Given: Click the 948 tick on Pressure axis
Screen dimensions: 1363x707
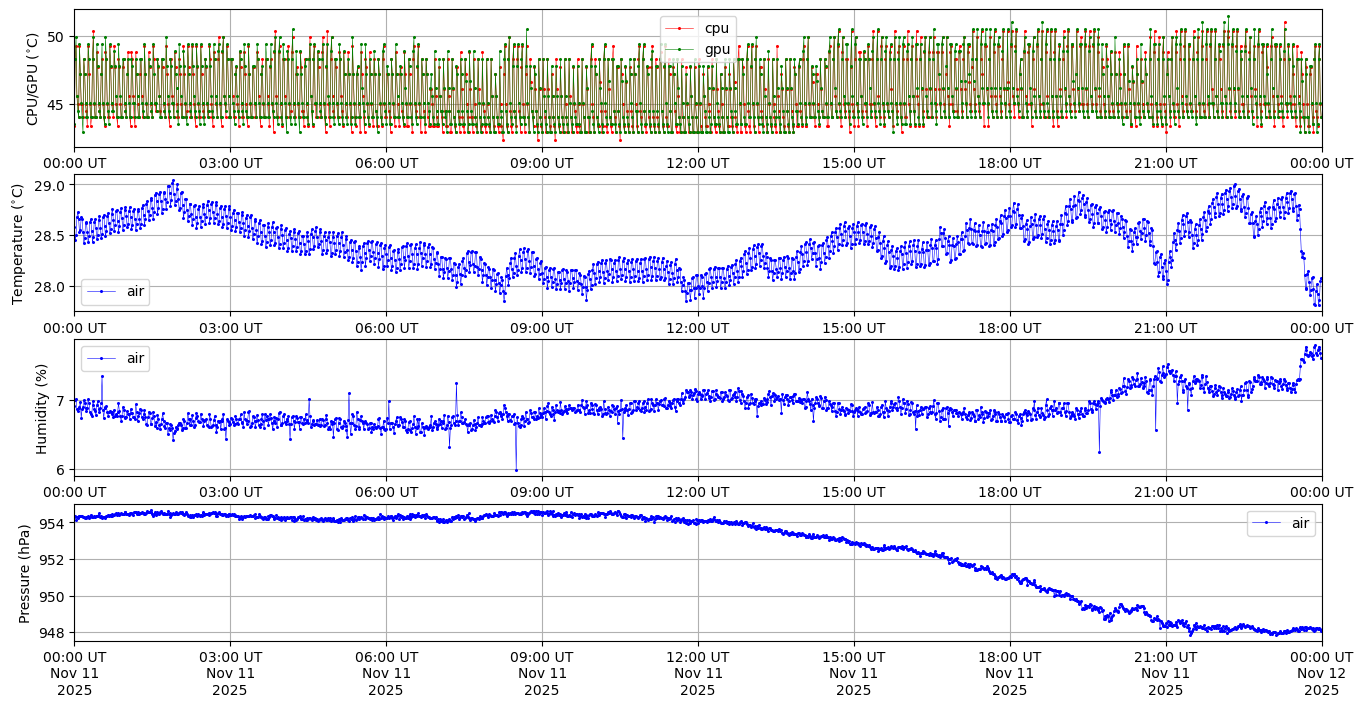Looking at the screenshot, I should click(53, 633).
